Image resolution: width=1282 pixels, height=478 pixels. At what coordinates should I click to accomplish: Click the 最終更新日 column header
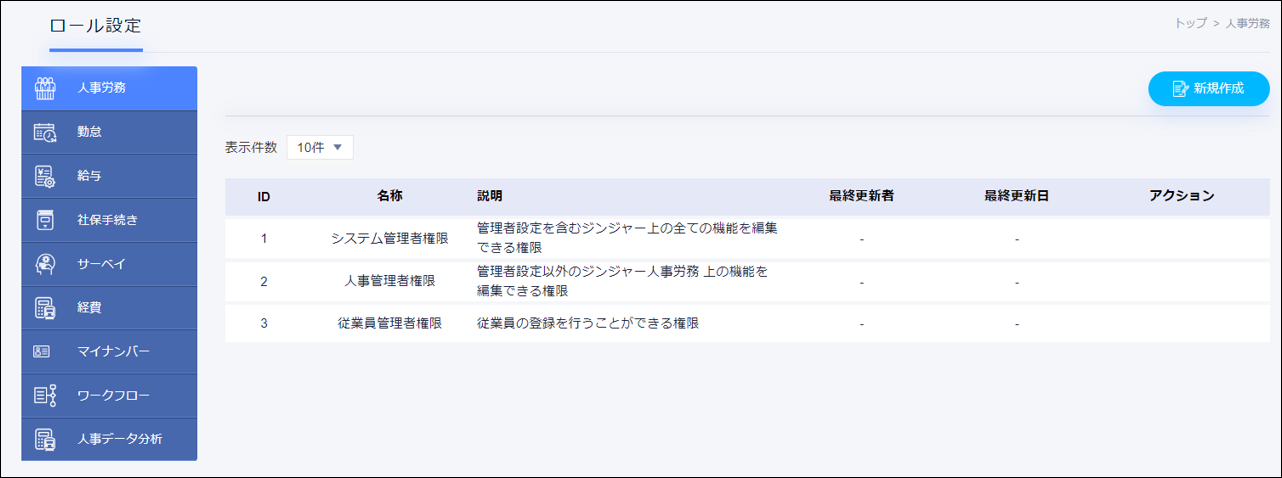pyautogui.click(x=1016, y=196)
